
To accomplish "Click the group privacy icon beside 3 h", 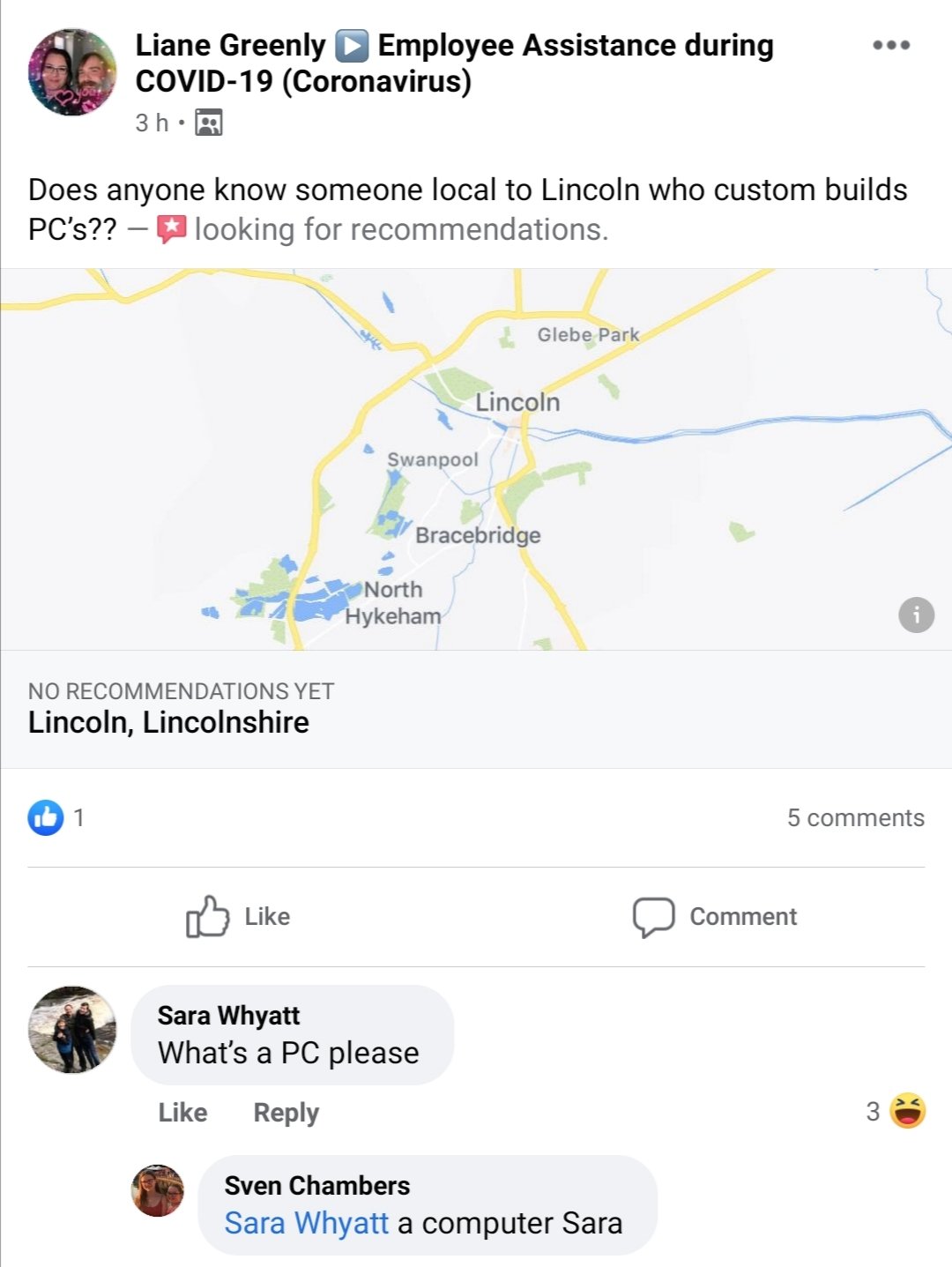I will 209,123.
